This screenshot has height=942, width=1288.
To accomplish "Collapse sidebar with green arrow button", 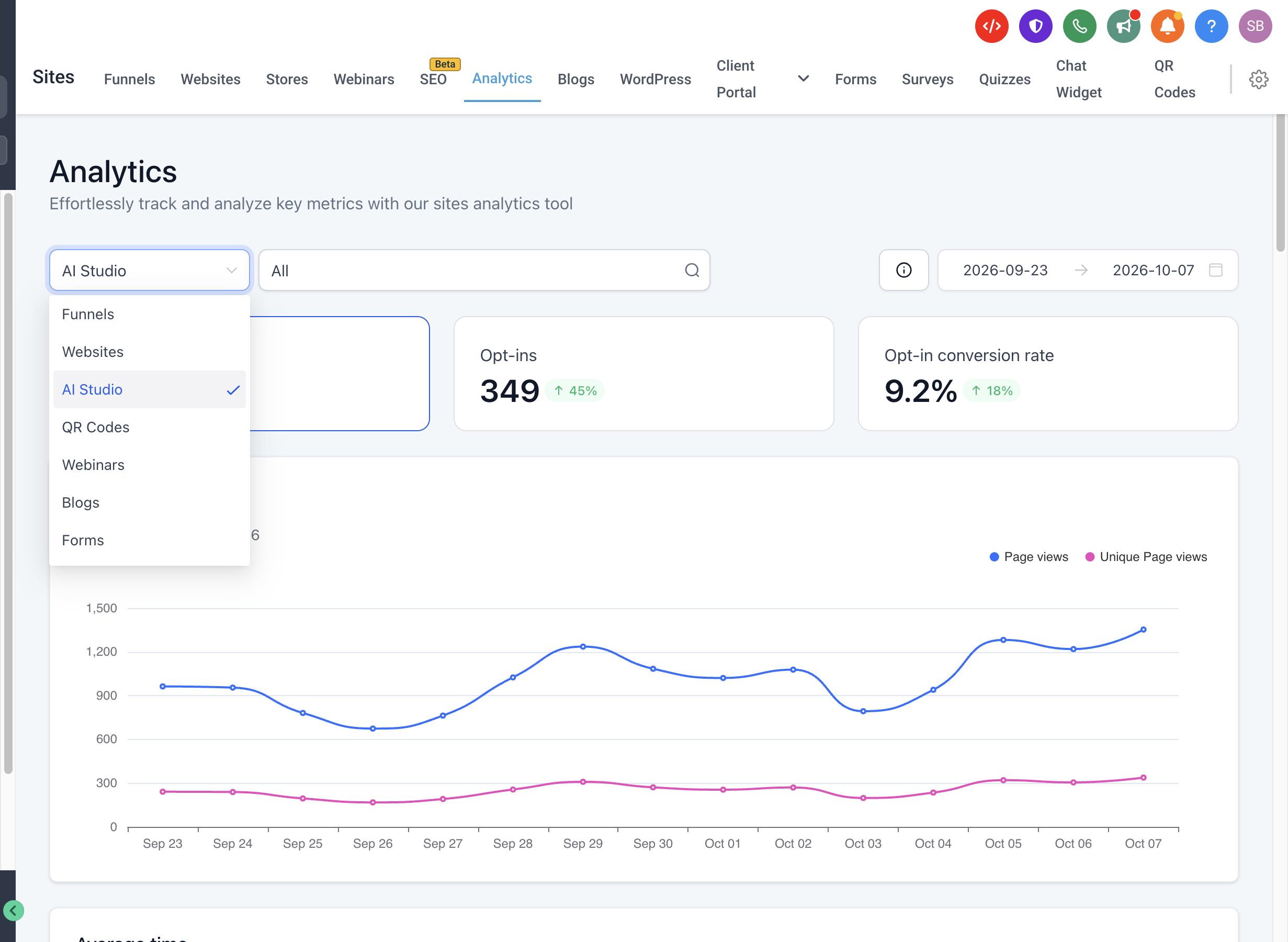I will click(13, 911).
